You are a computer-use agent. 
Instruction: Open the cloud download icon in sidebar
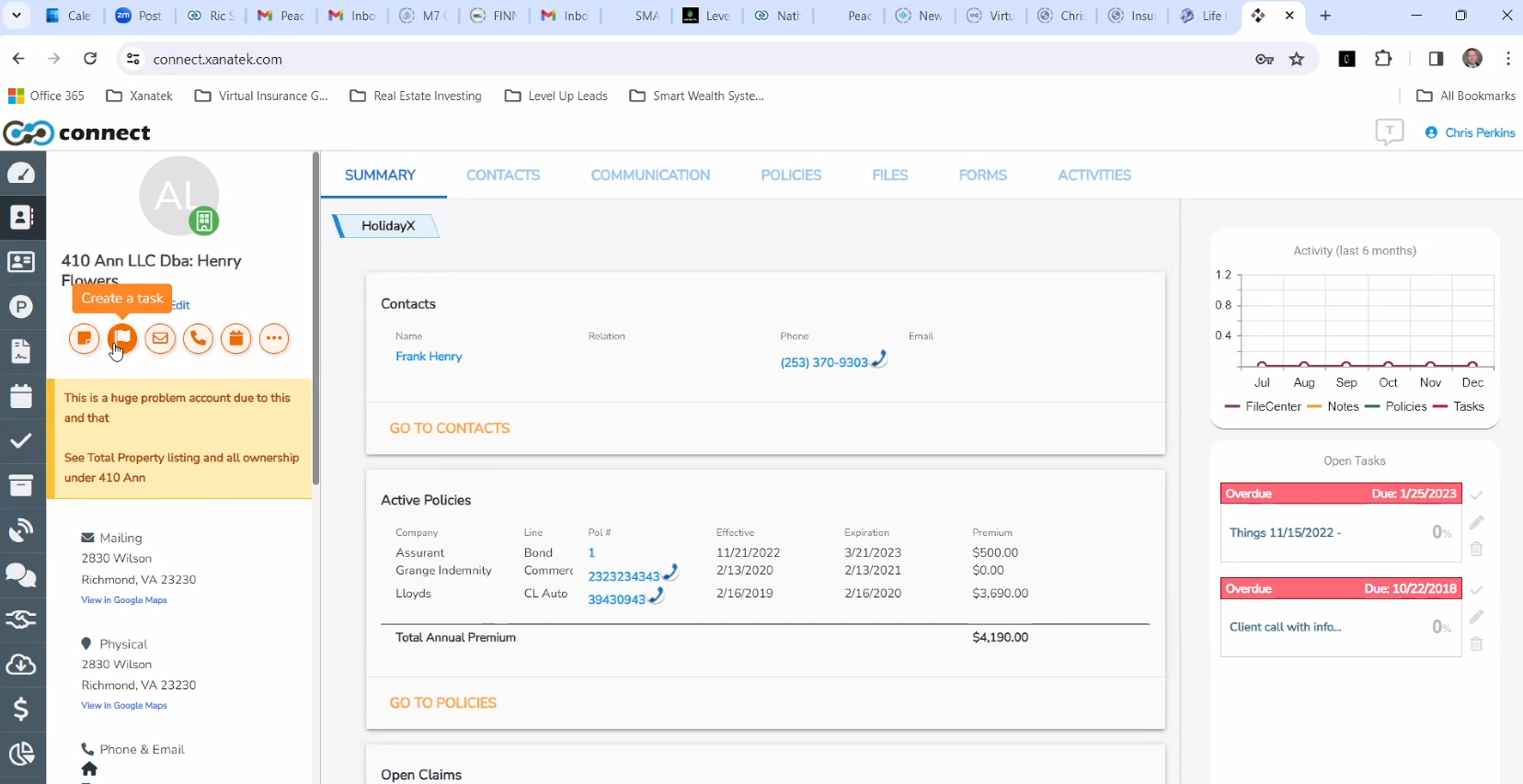click(21, 664)
